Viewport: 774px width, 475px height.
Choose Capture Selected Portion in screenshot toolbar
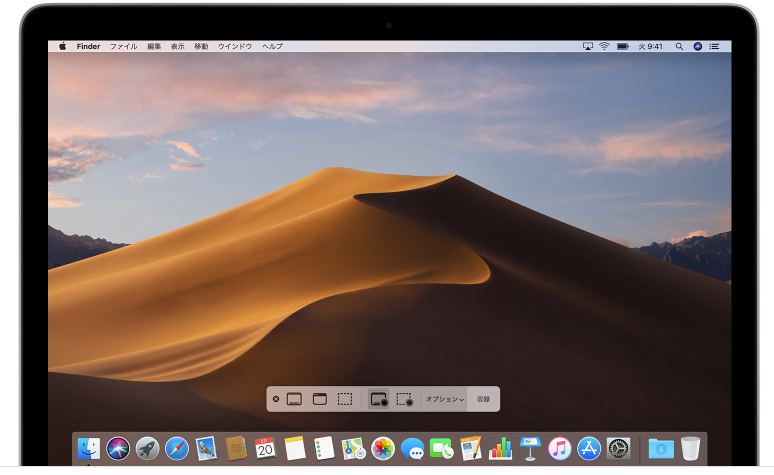coord(345,399)
